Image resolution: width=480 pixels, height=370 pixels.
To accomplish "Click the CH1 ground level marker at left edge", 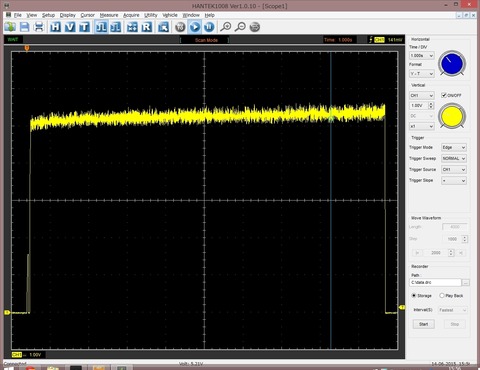I will (7, 312).
